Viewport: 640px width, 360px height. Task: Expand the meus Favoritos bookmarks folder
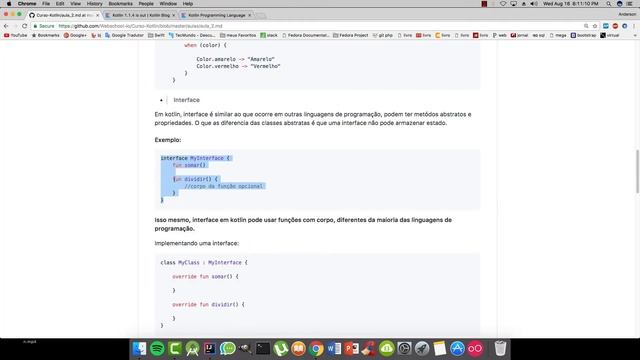[x=238, y=36]
